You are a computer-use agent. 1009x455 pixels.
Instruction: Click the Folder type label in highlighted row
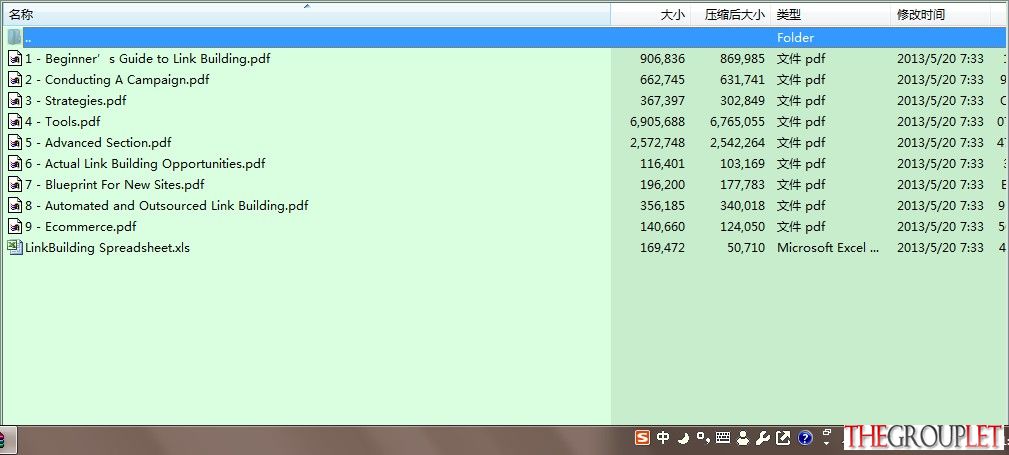click(795, 37)
